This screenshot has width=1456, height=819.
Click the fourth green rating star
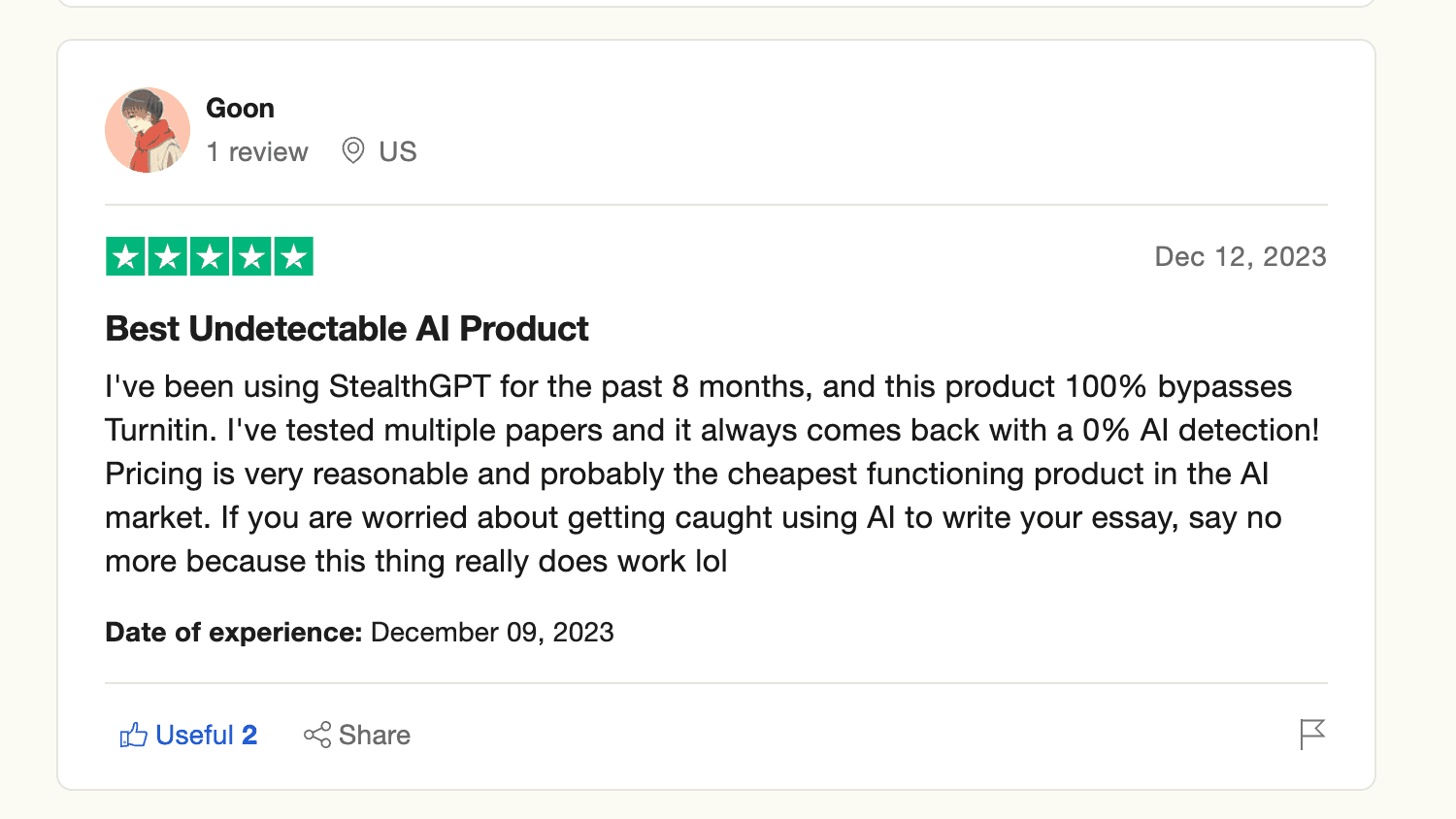click(x=251, y=257)
